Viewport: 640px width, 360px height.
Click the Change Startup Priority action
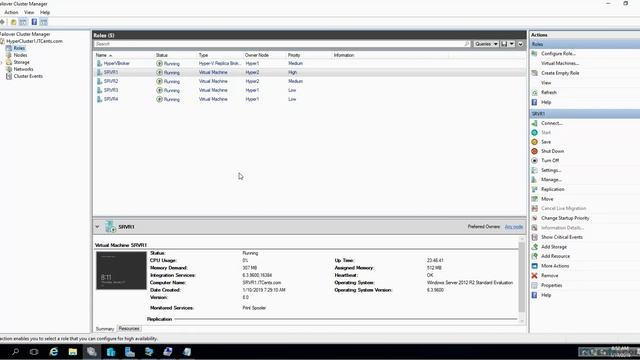[x=565, y=218]
